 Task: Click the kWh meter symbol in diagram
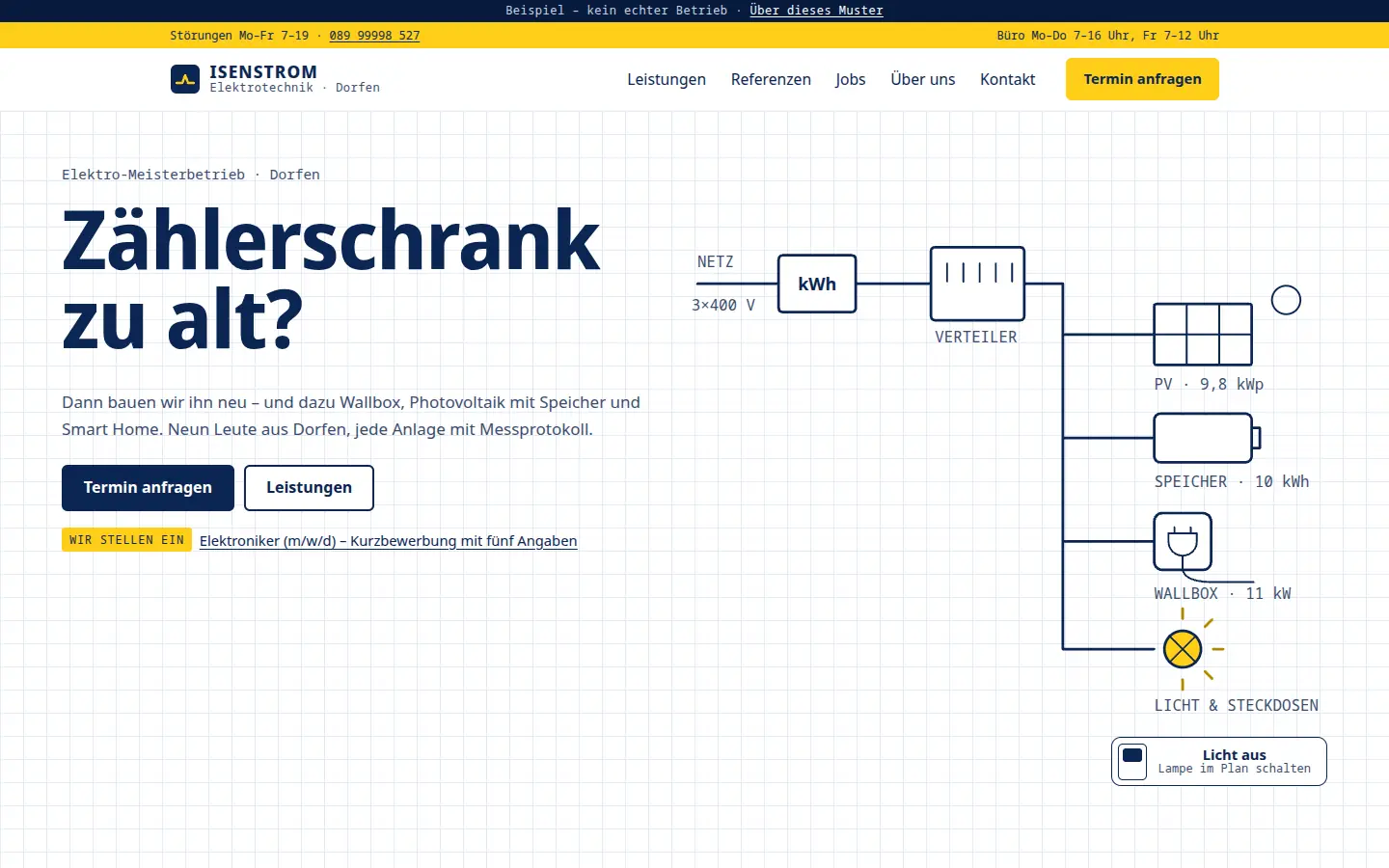817,284
